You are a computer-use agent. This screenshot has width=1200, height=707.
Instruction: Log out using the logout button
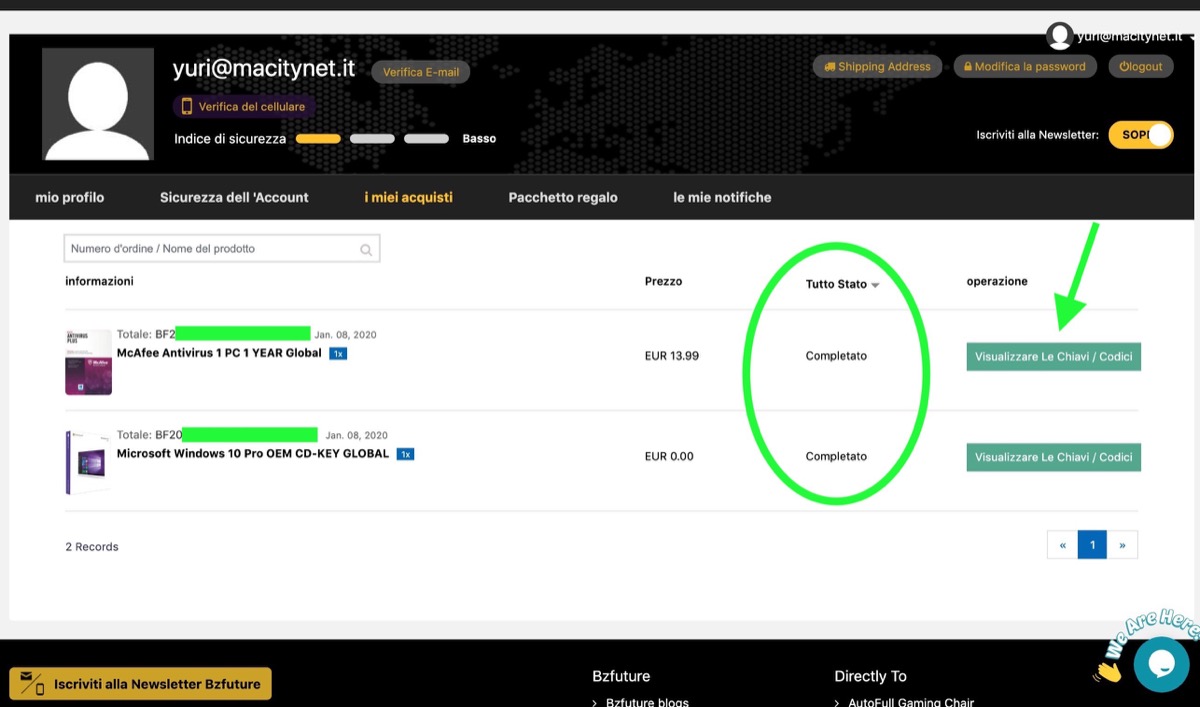click(1141, 67)
